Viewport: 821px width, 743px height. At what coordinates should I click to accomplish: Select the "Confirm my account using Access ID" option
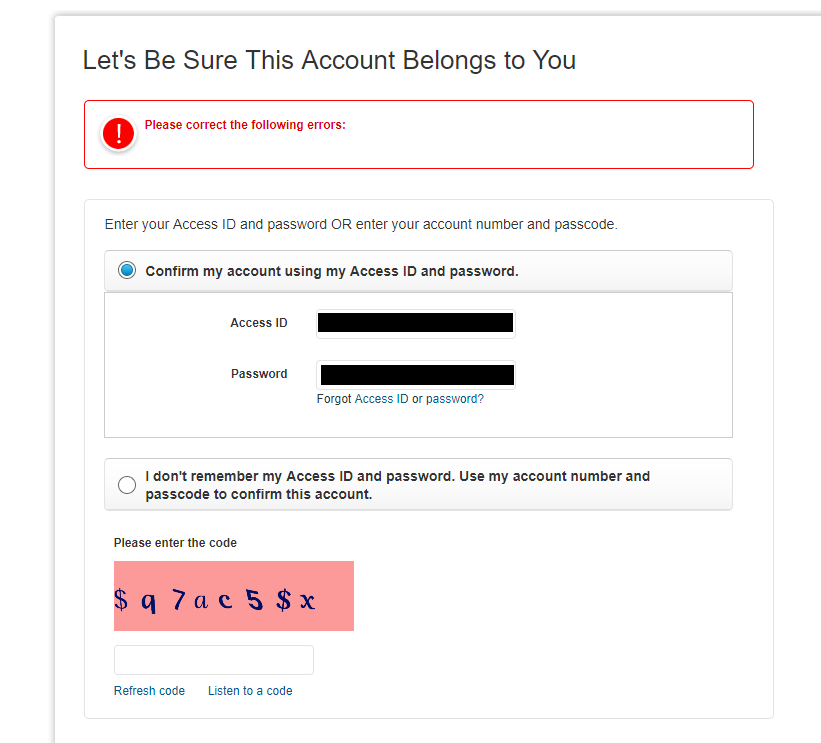click(x=126, y=269)
